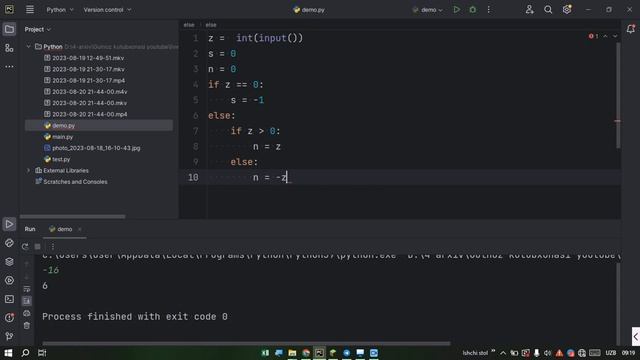Open the Run tool window
The height and width of the screenshot is (360, 640).
click(9, 224)
